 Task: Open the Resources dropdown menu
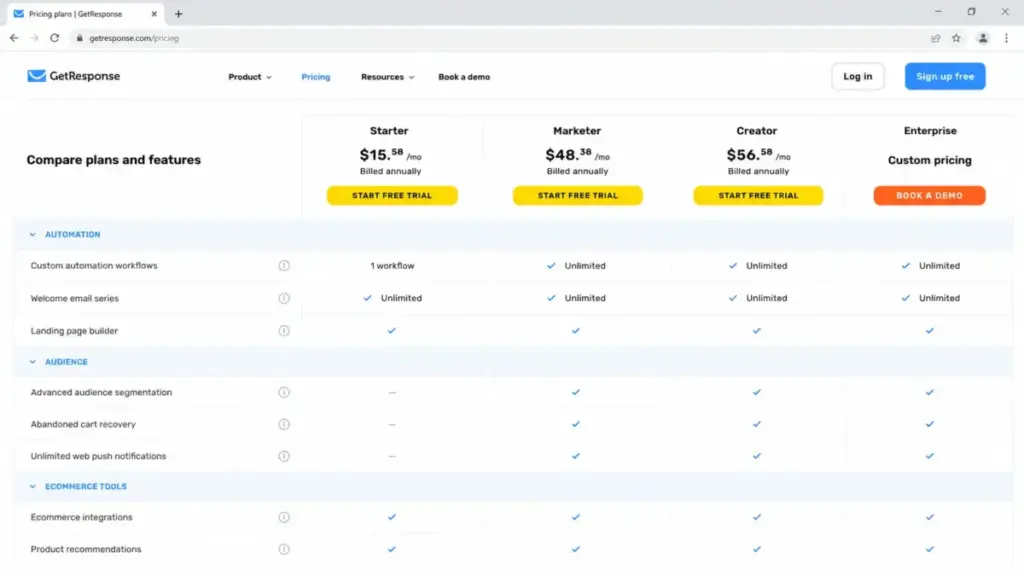387,77
